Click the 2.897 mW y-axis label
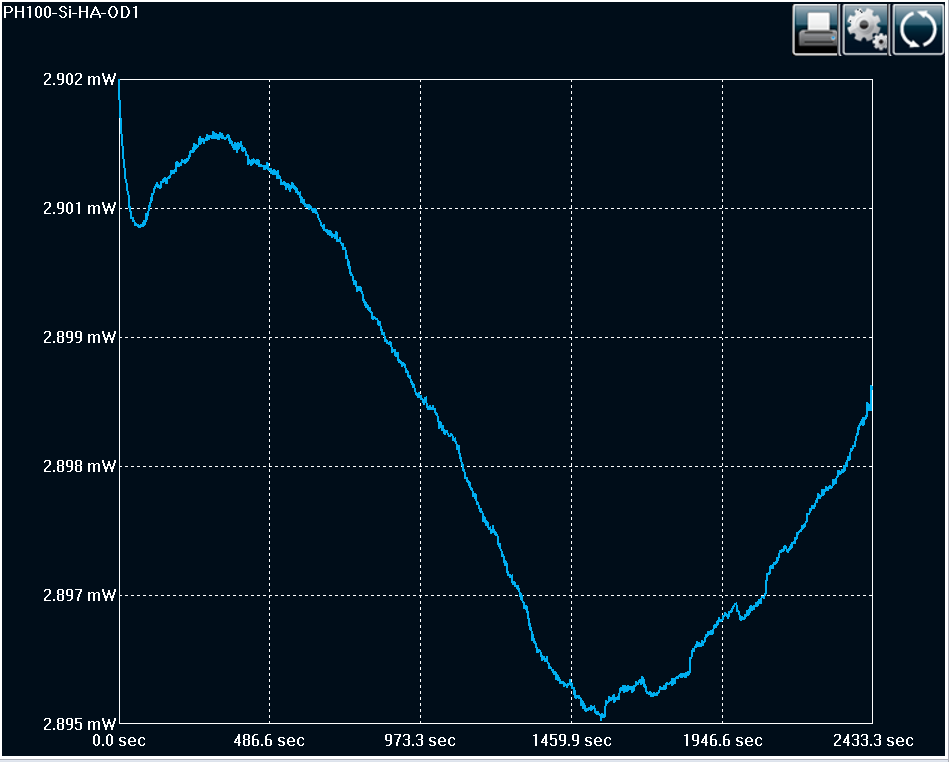This screenshot has width=949, height=762. 79,596
